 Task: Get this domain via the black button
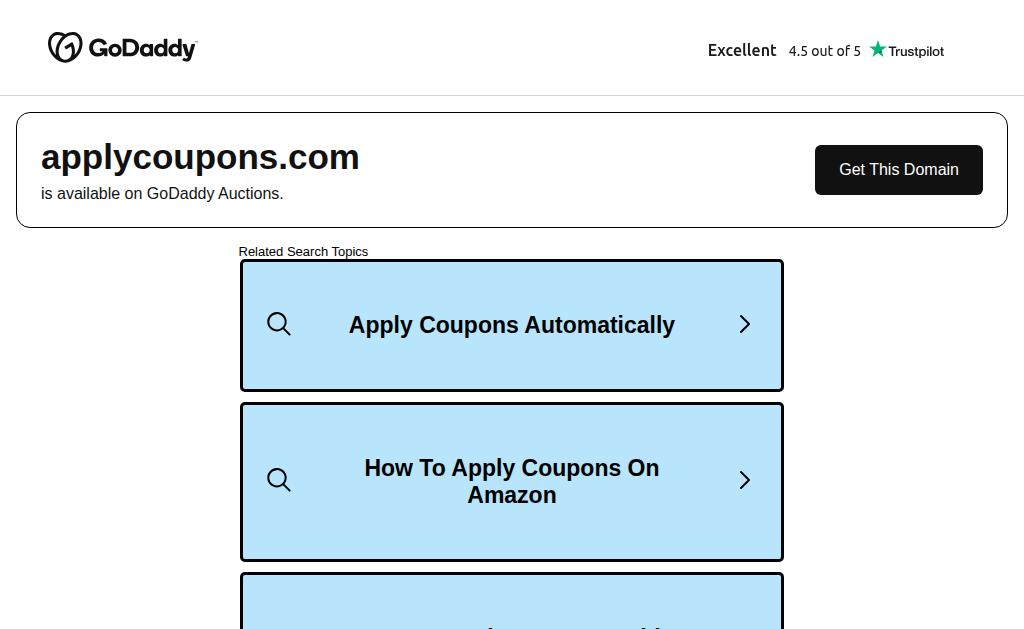click(x=899, y=170)
